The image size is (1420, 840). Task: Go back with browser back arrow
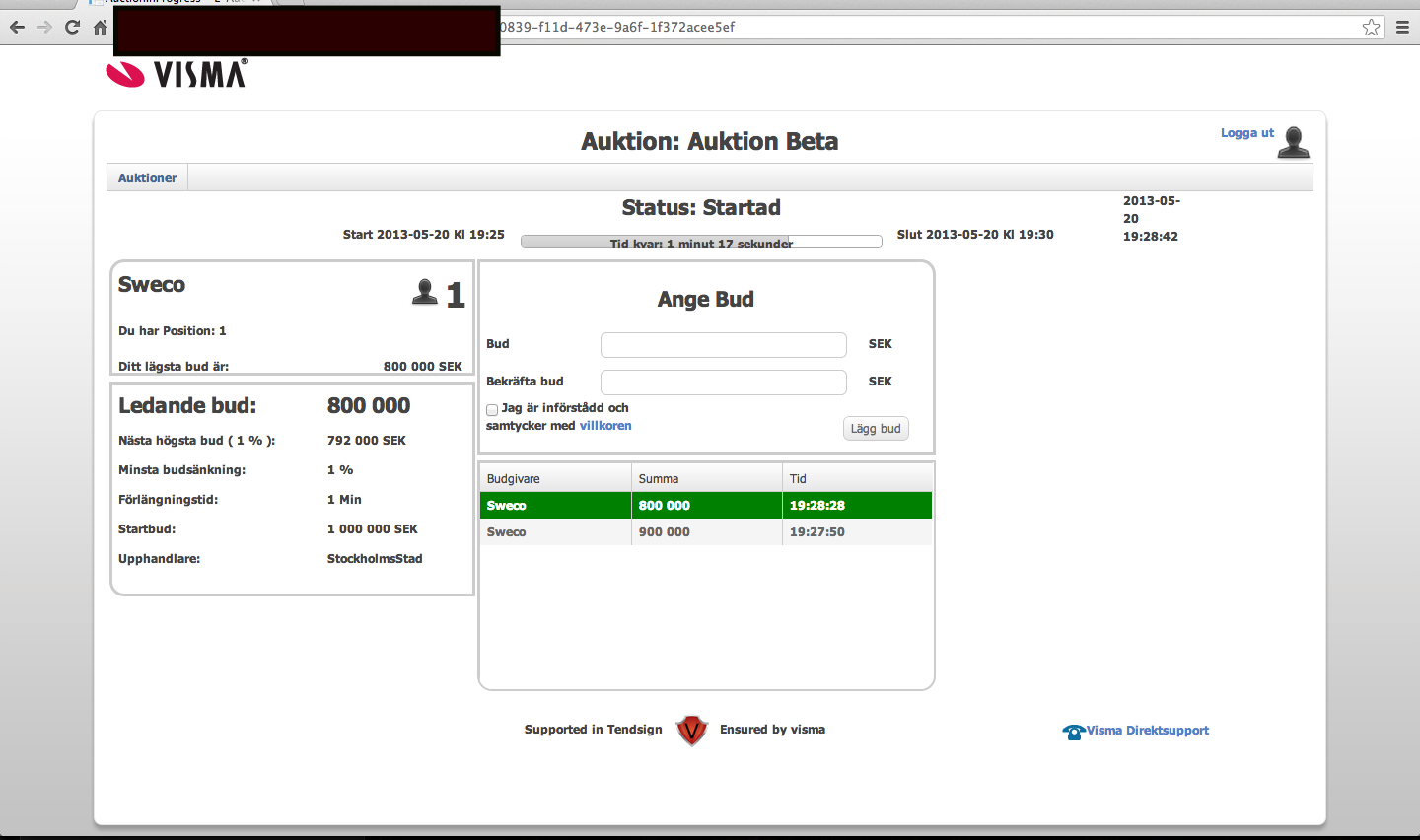click(17, 27)
